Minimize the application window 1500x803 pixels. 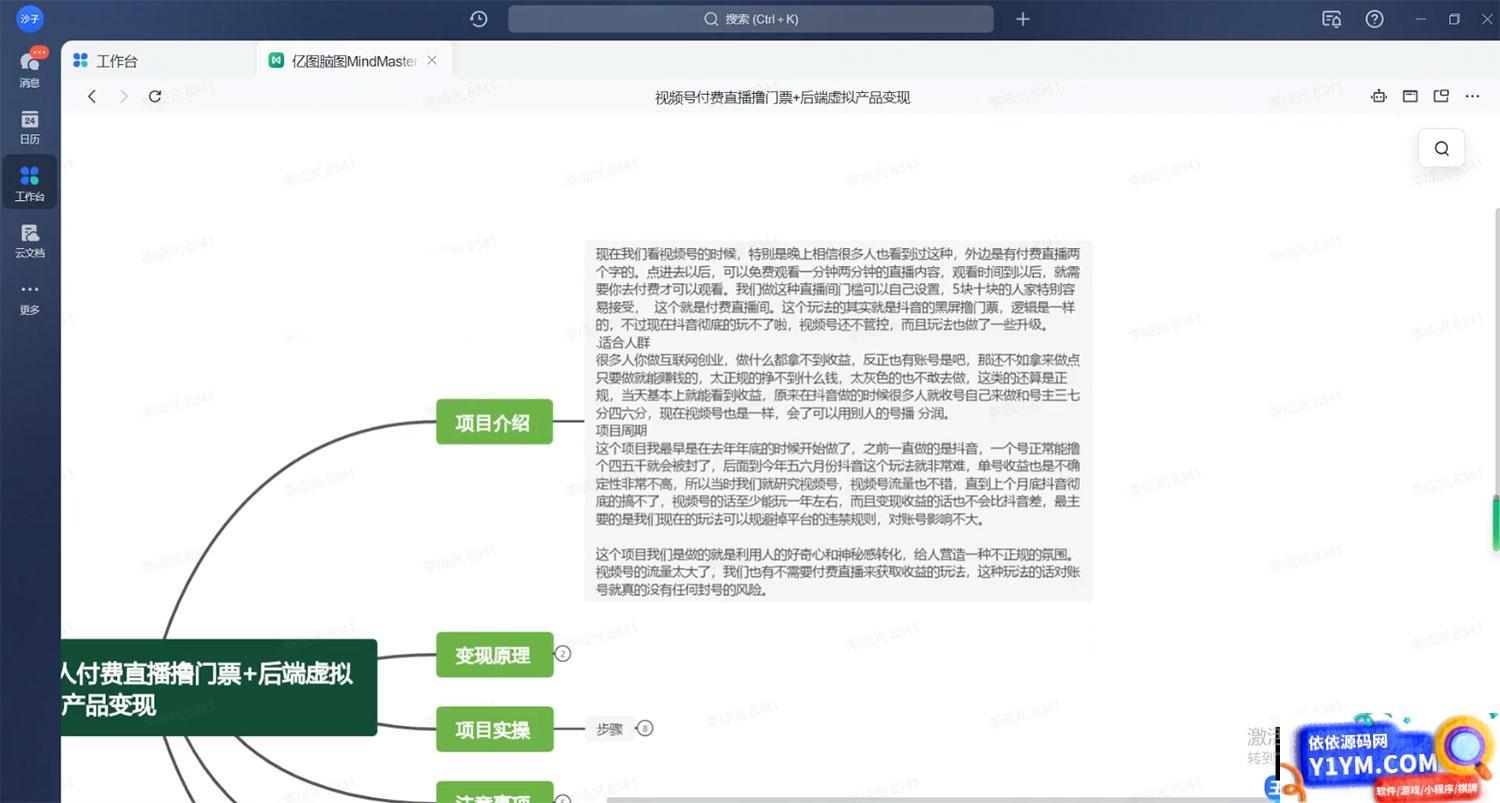[1421, 19]
